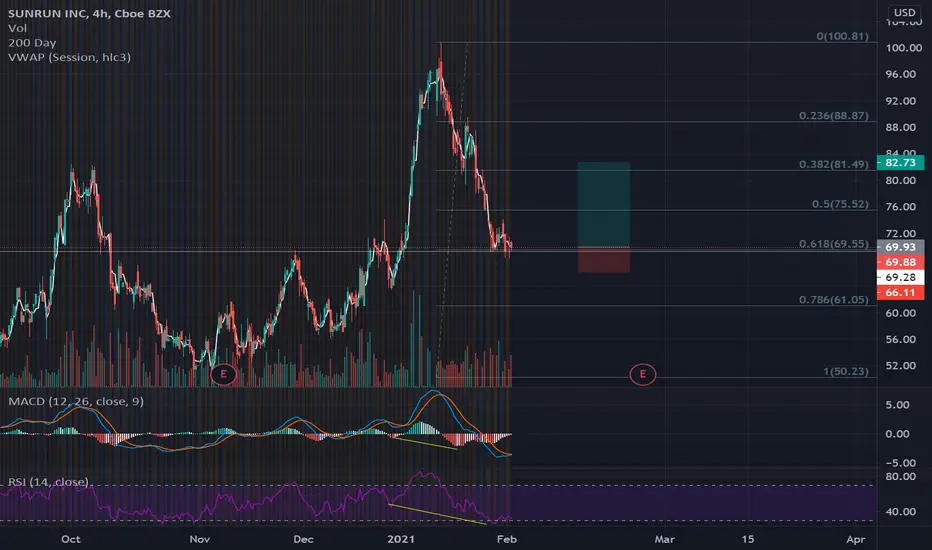Click the Fibonacci 1(50.23) level label

tap(845, 372)
